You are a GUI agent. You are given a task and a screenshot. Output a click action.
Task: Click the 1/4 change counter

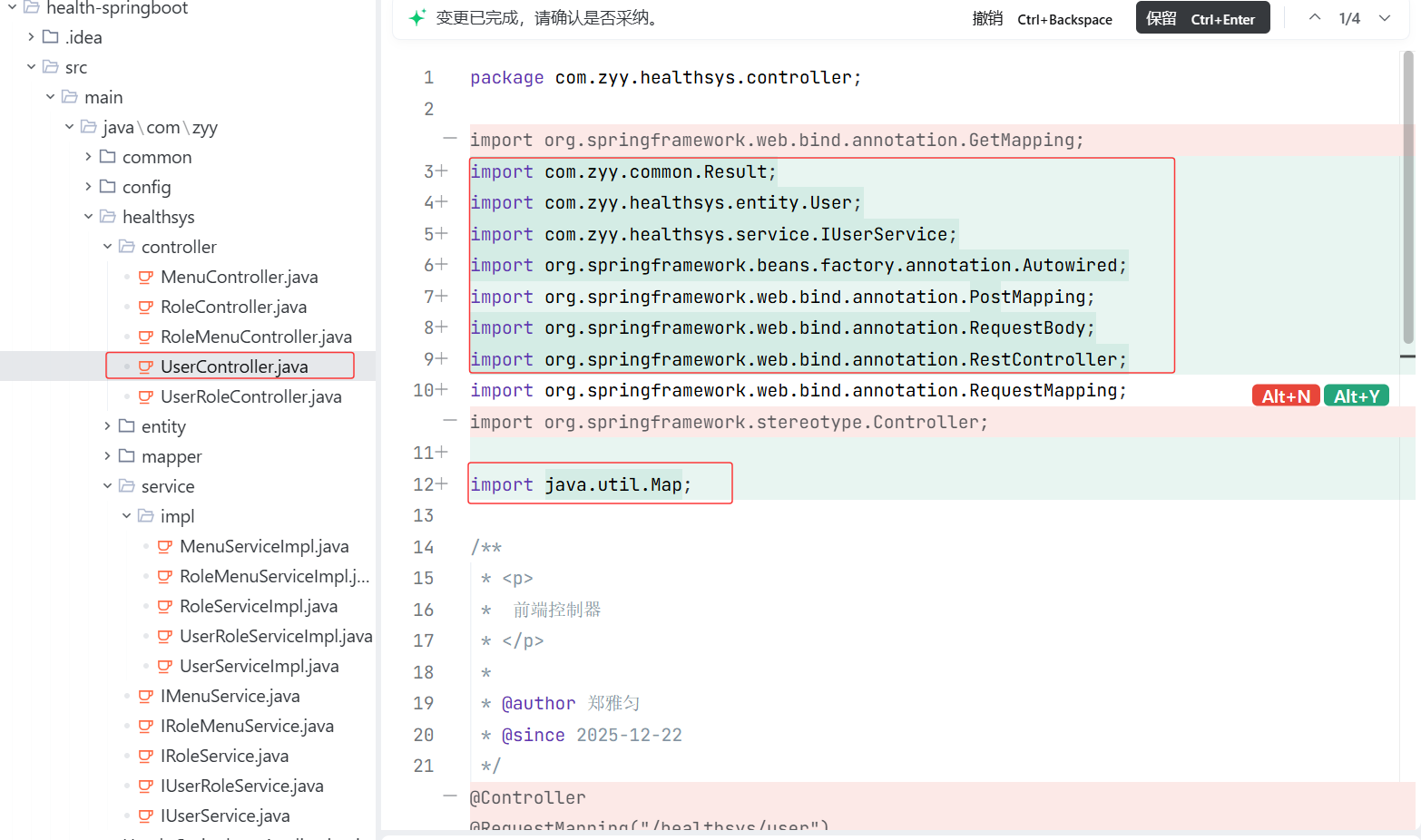(x=1349, y=18)
